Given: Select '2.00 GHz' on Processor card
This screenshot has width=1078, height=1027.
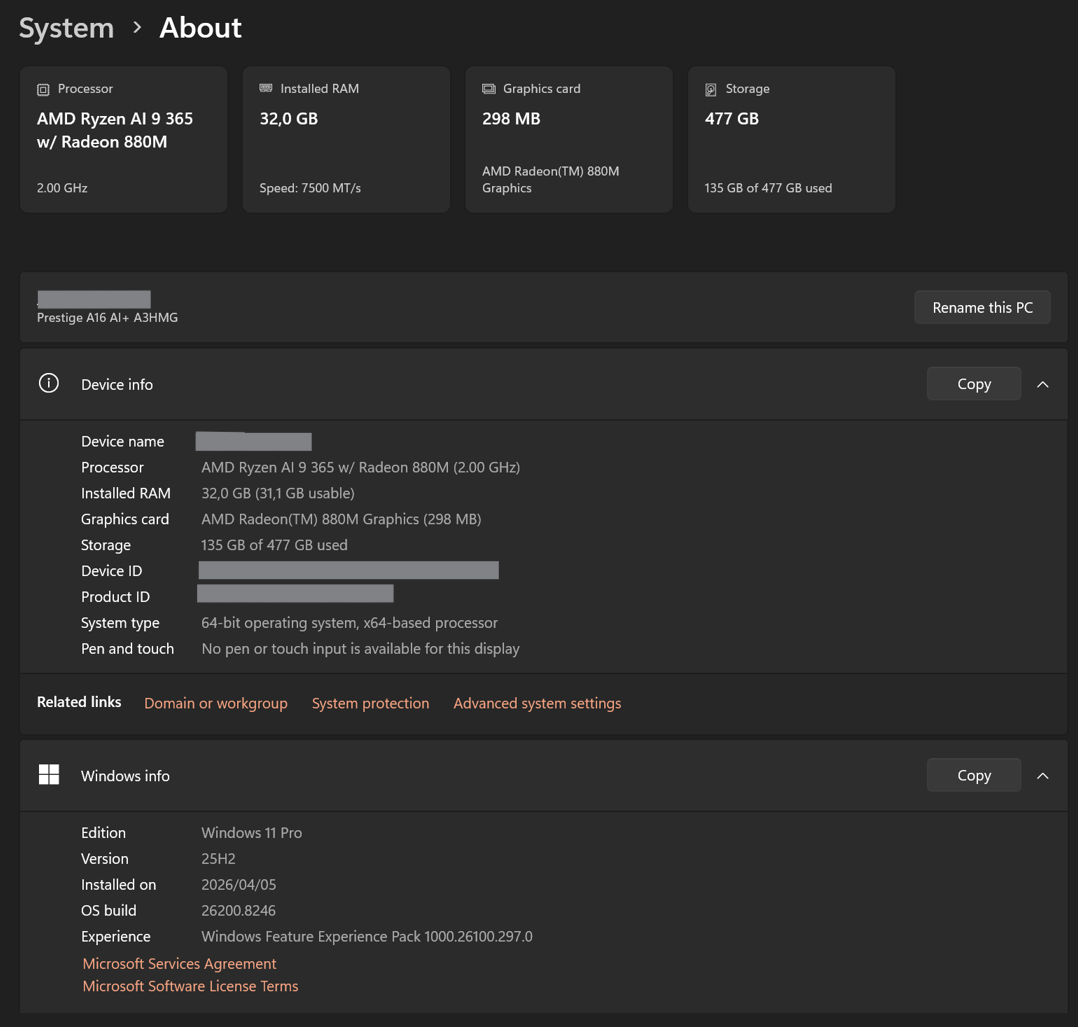Looking at the screenshot, I should (62, 188).
